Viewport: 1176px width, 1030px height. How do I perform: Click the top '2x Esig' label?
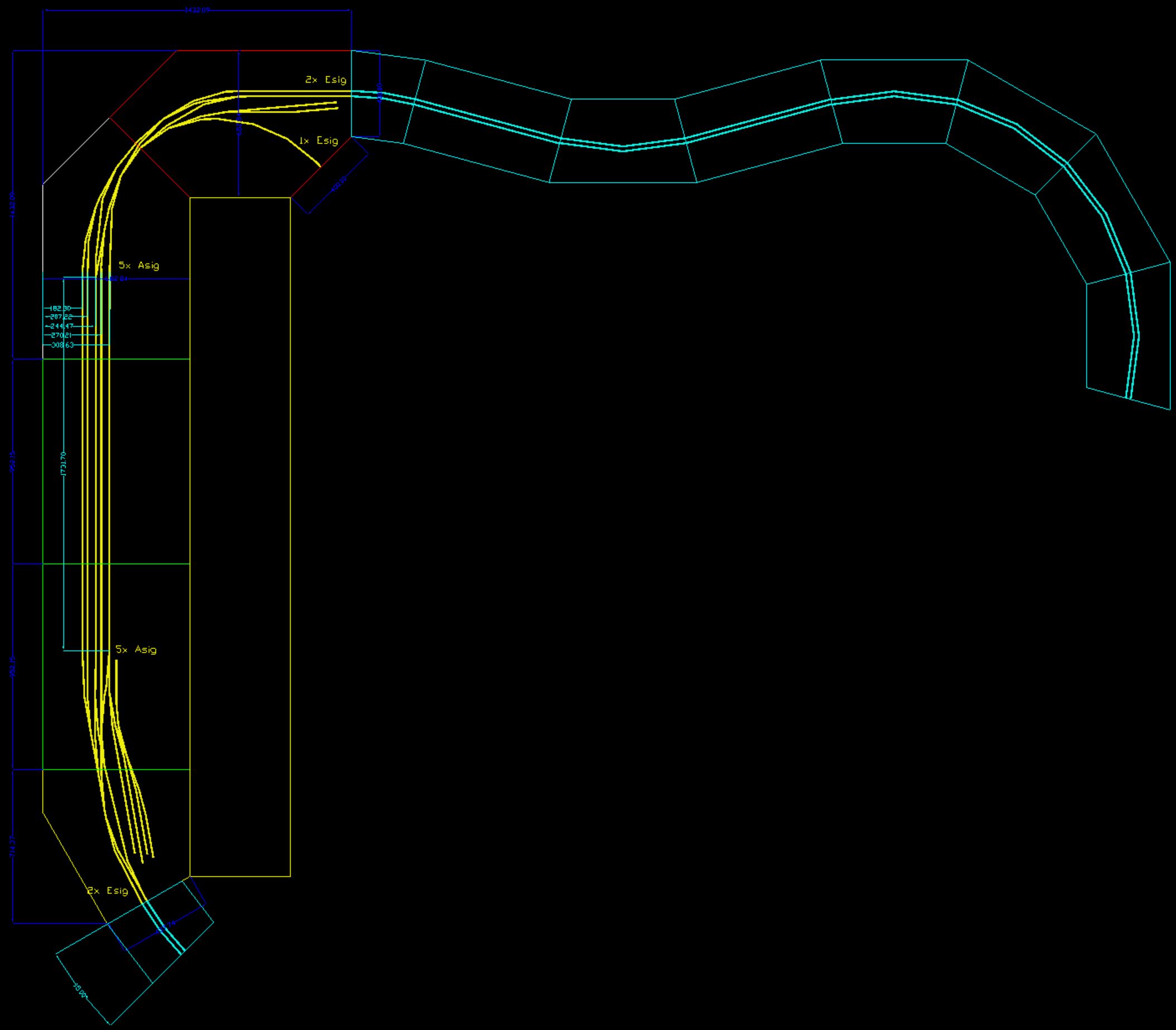tap(326, 80)
